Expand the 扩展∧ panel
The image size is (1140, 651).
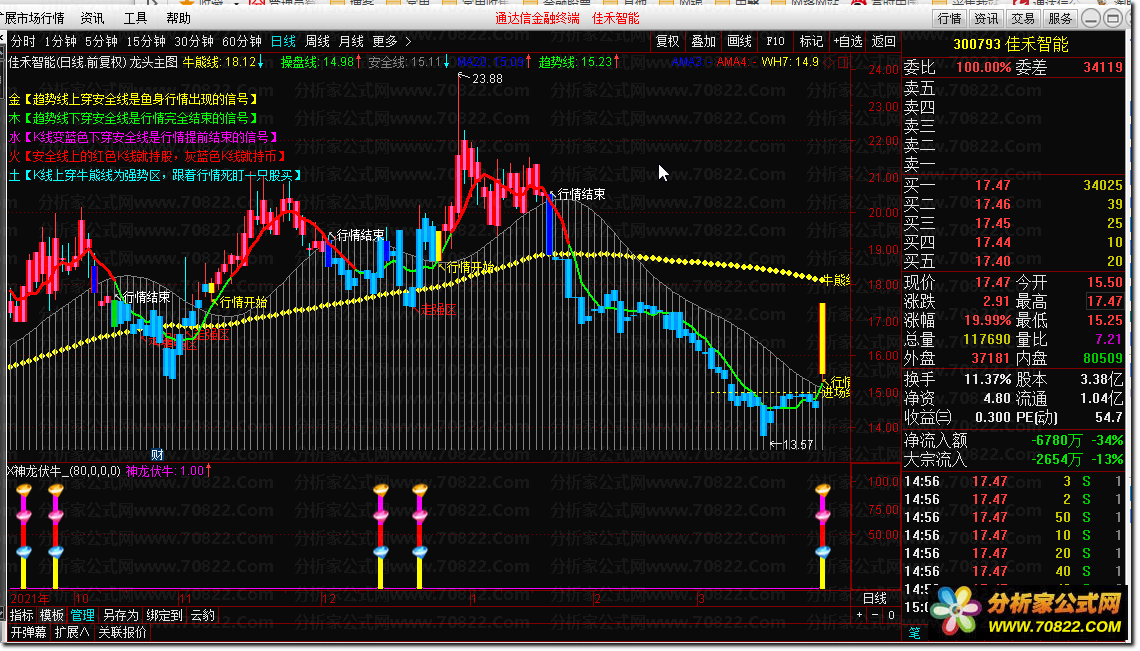tap(72, 633)
